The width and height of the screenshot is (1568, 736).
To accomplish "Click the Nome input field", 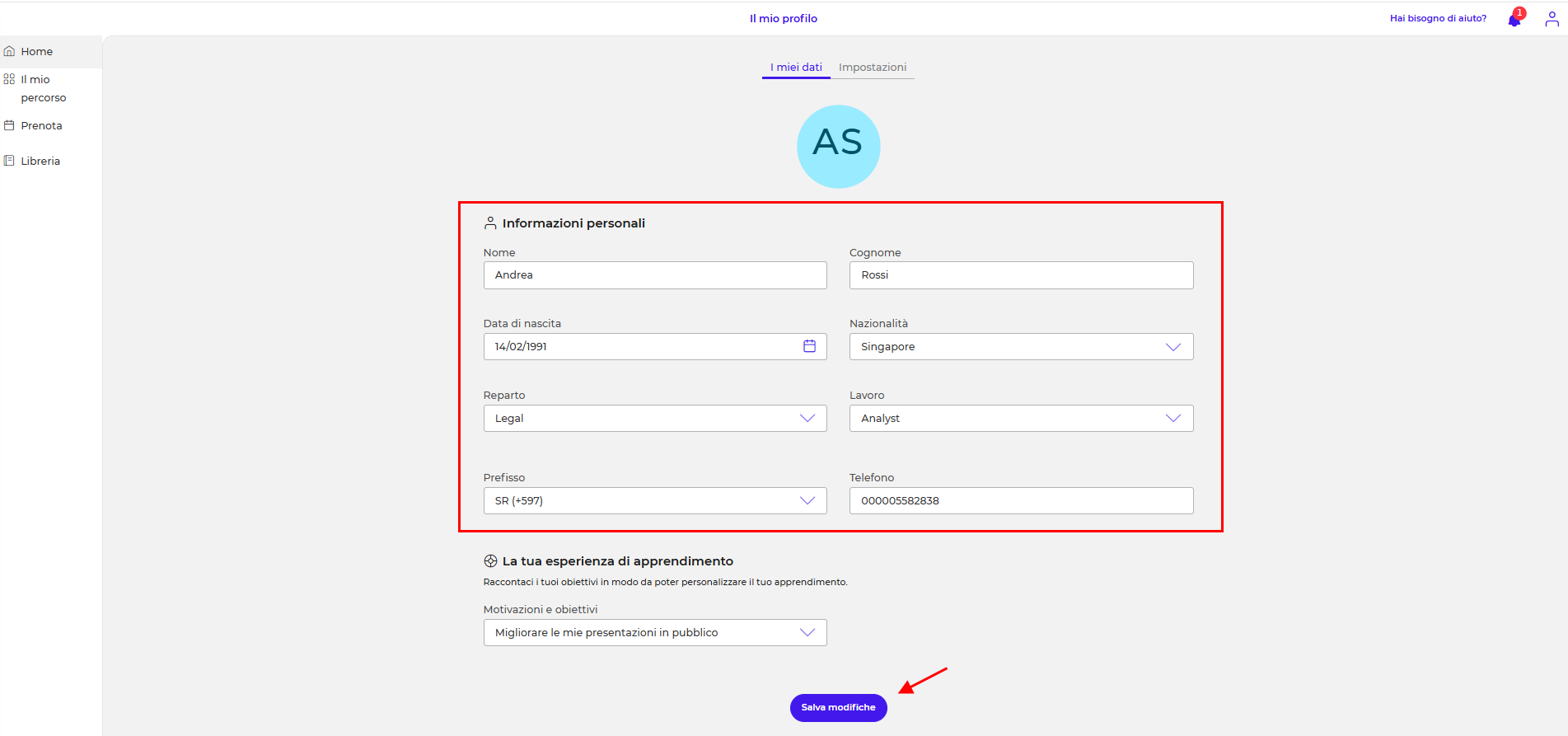I will (x=654, y=275).
